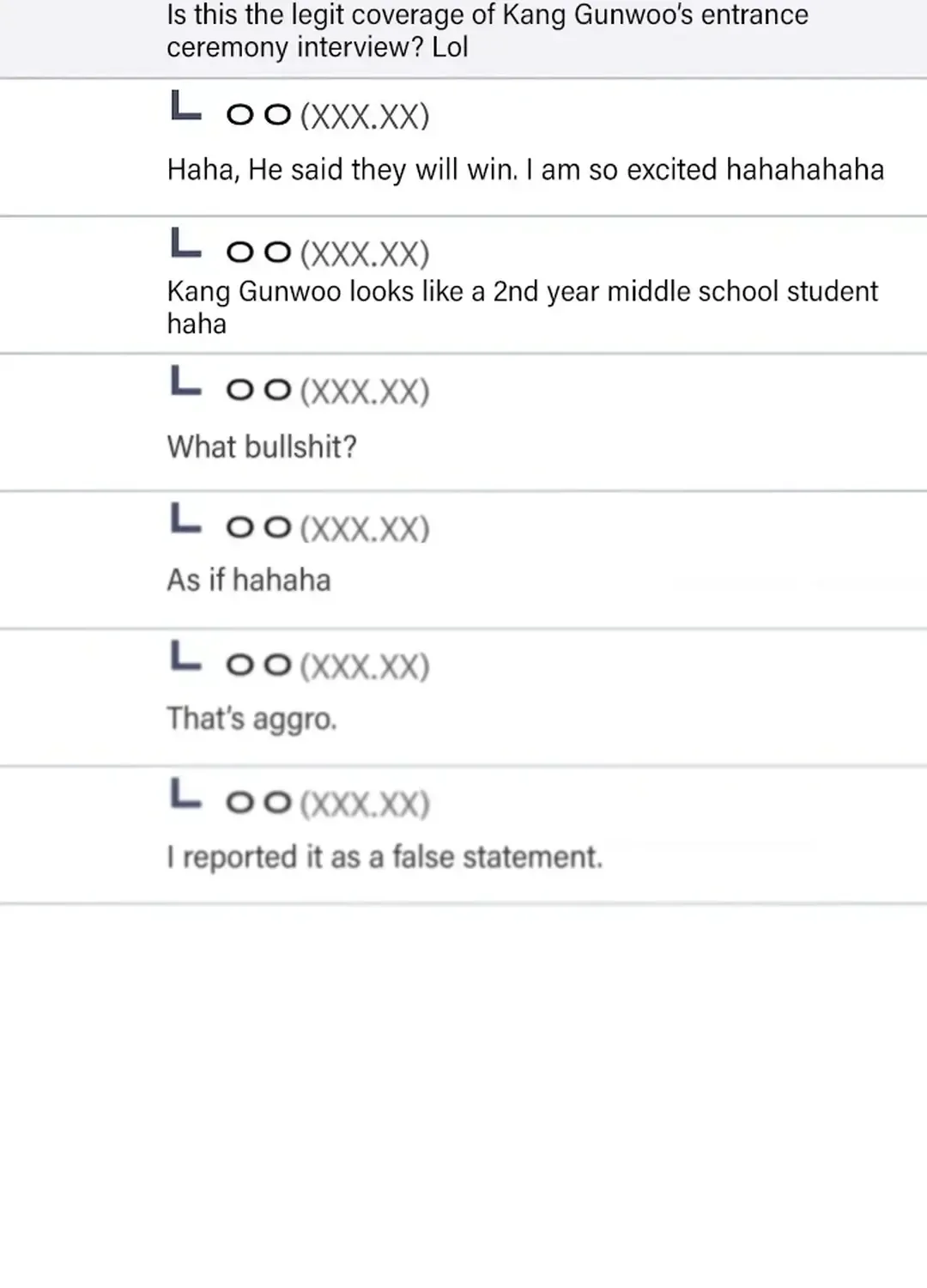Click the empty area below the last comment

(463, 1095)
